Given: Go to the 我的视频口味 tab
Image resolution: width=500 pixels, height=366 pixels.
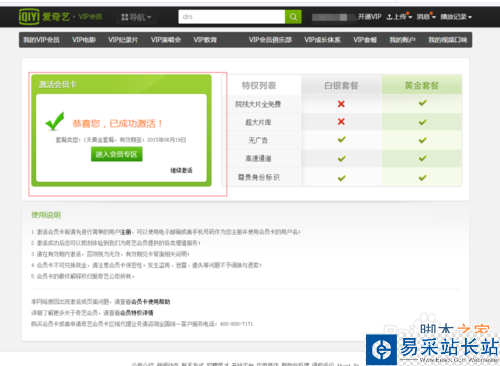Looking at the screenshot, I should pyautogui.click(x=448, y=40).
